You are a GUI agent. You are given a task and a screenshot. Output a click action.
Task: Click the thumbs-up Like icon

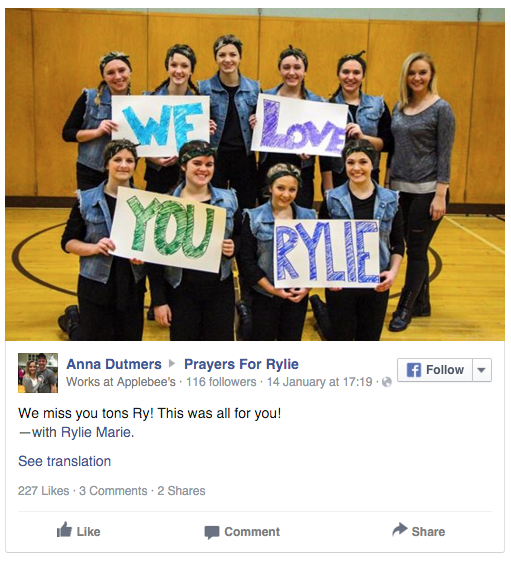pyautogui.click(x=64, y=530)
